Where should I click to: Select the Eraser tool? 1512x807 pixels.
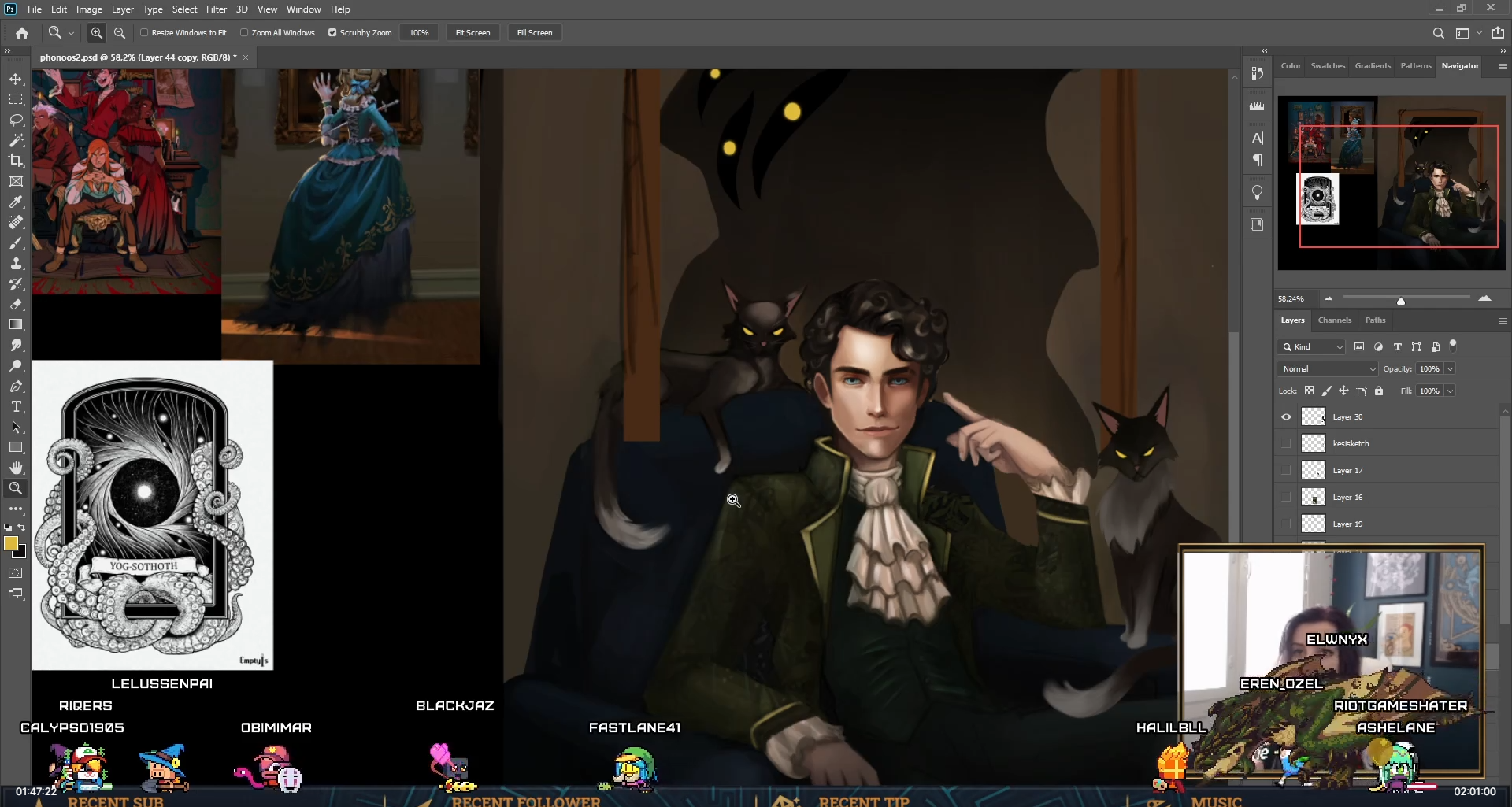pyautogui.click(x=16, y=304)
